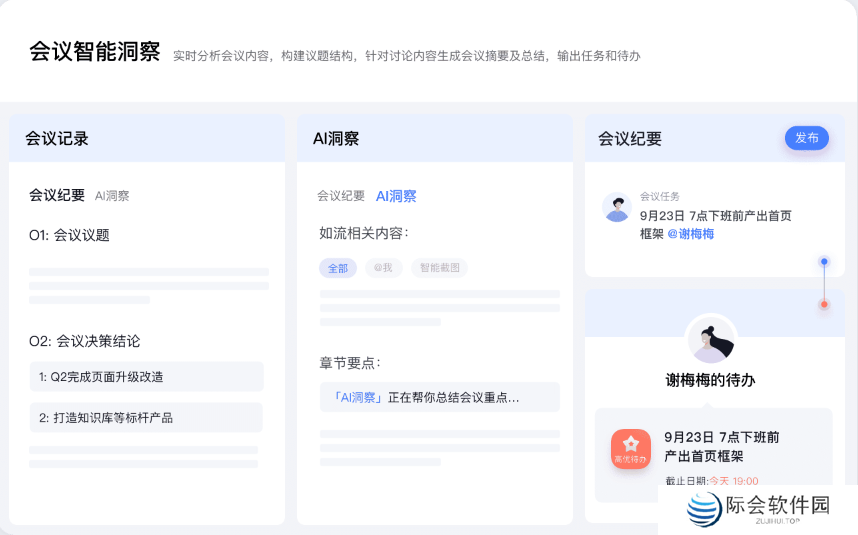Select 会议纪要 tab in the AI洞察 panel
Image resolution: width=858 pixels, height=535 pixels.
[341, 196]
